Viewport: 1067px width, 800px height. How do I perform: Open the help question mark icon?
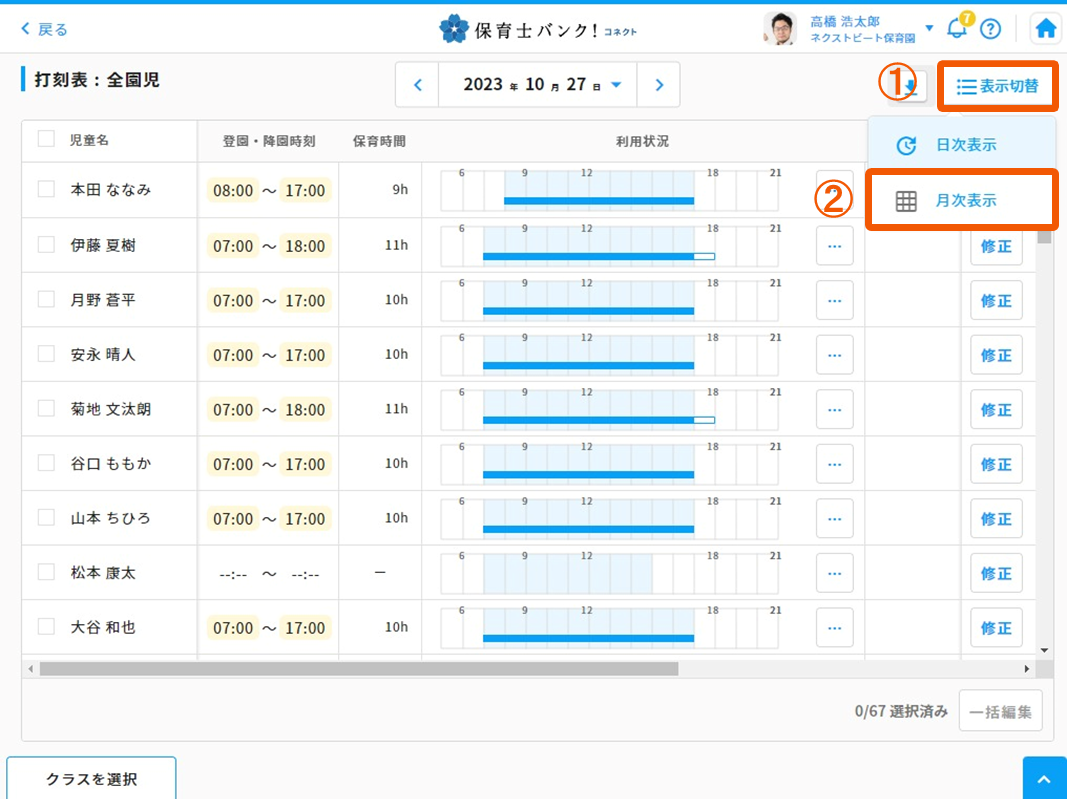click(990, 28)
